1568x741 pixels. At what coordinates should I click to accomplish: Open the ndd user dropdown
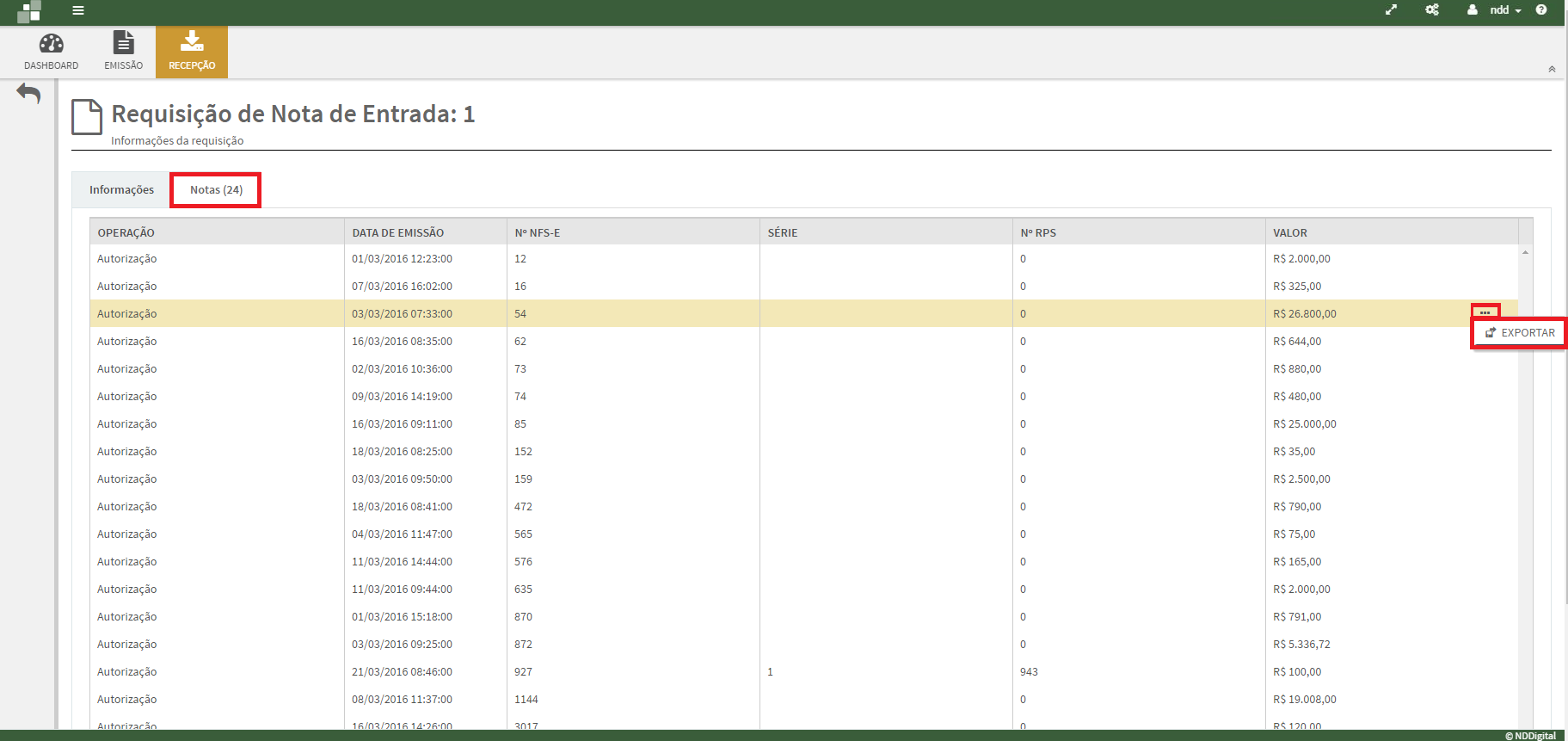(x=1496, y=10)
